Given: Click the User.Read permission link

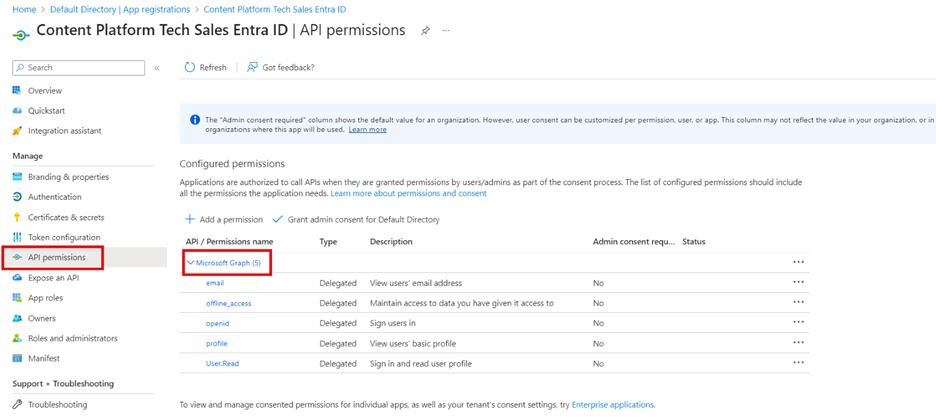Looking at the screenshot, I should (223, 363).
